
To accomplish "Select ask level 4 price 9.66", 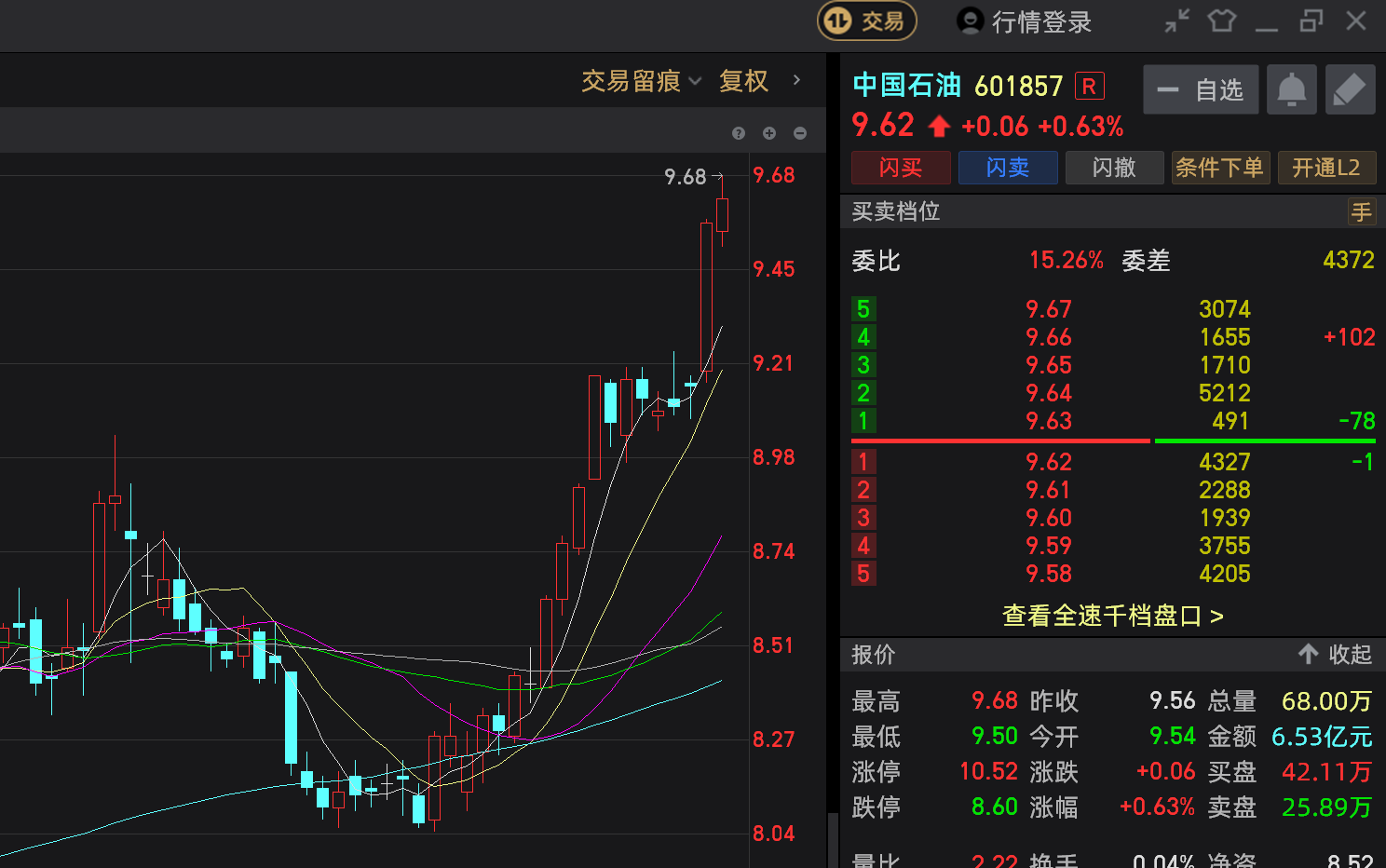I will [1049, 337].
